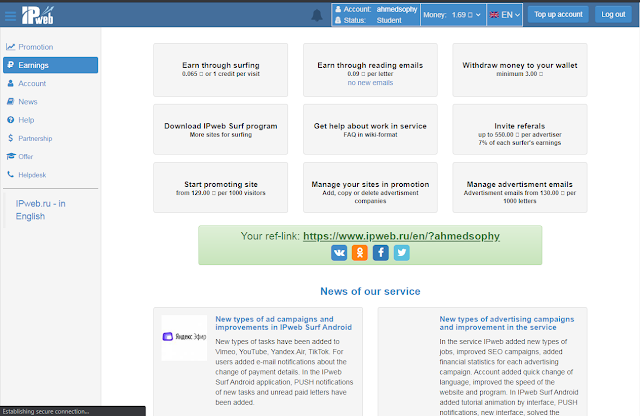This screenshot has height=416, width=640.
Task: Click the 'no new emails' text
Action: pyautogui.click(x=370, y=82)
